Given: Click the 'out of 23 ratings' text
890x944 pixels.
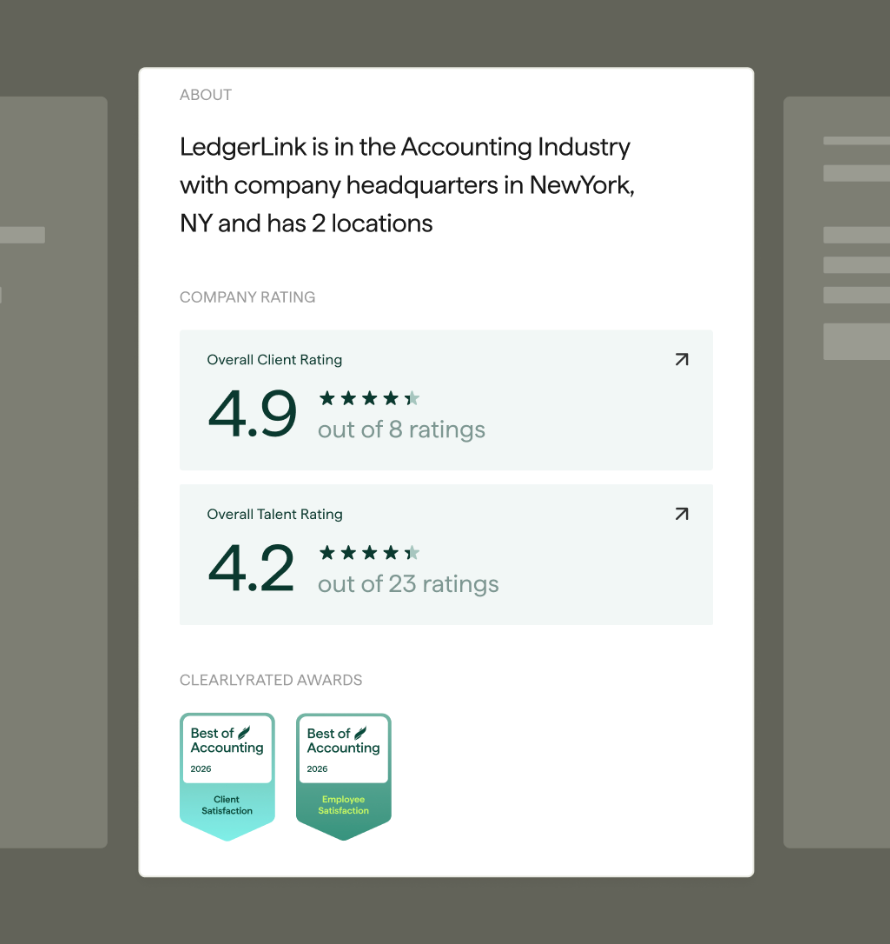Looking at the screenshot, I should click(x=408, y=583).
